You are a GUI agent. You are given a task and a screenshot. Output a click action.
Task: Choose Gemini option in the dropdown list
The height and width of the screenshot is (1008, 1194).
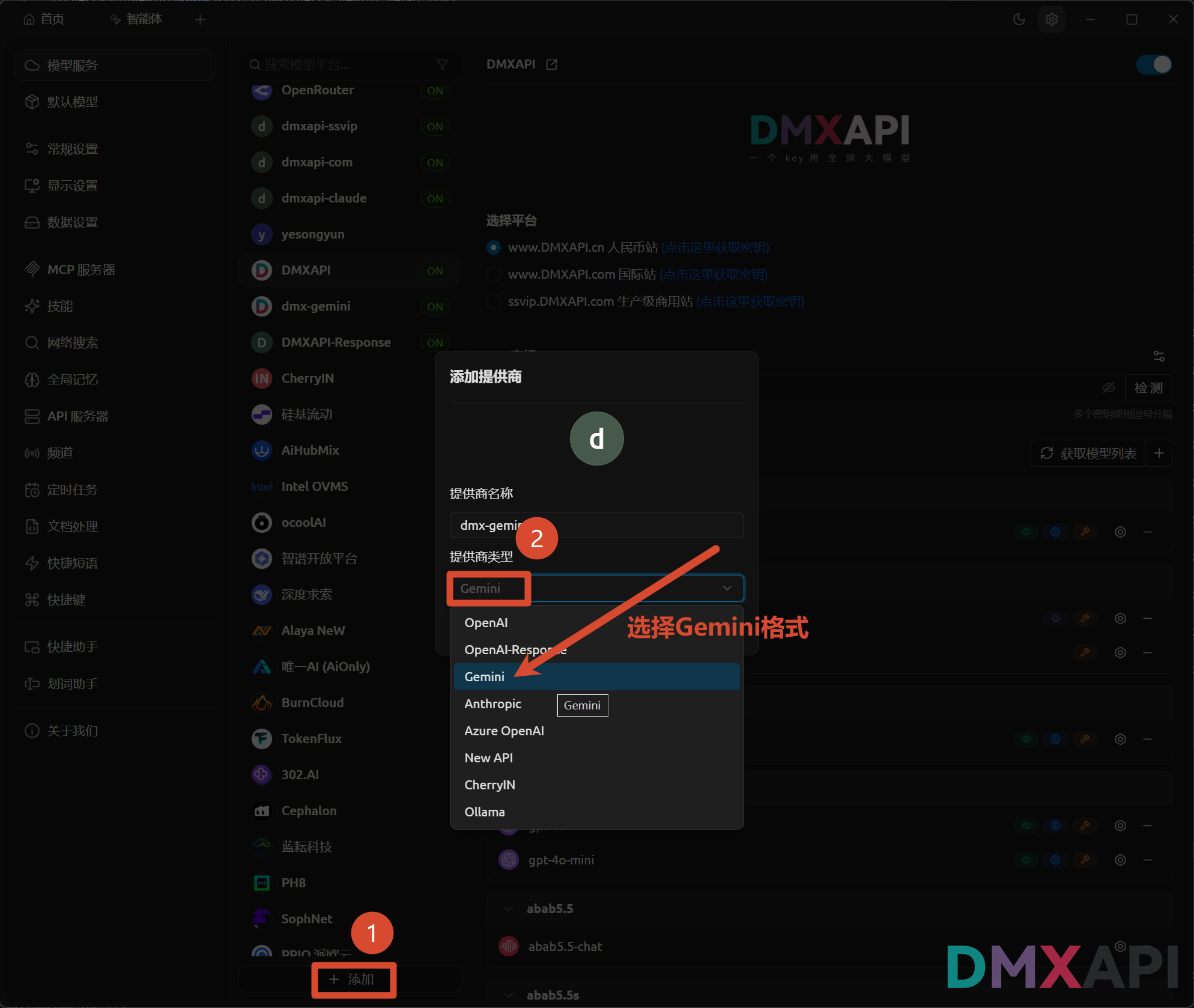point(596,677)
